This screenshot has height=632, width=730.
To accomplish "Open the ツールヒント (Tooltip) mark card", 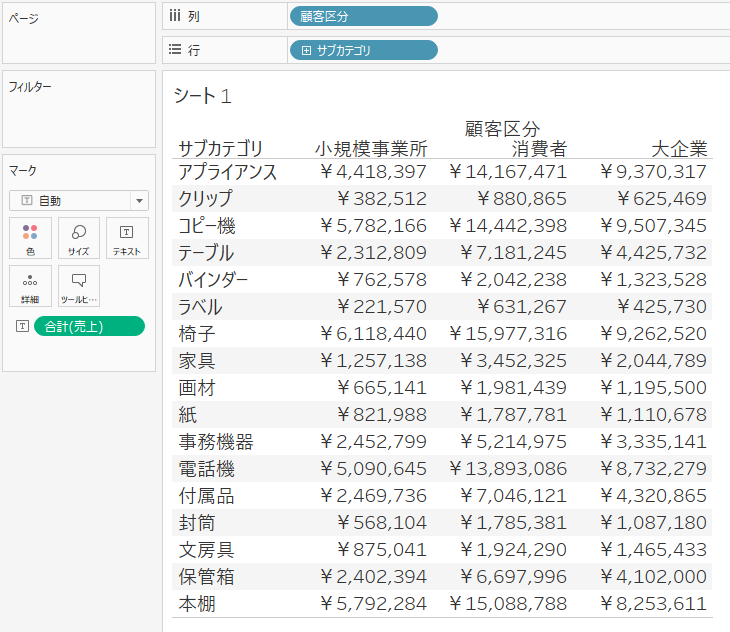I will click(x=78, y=286).
